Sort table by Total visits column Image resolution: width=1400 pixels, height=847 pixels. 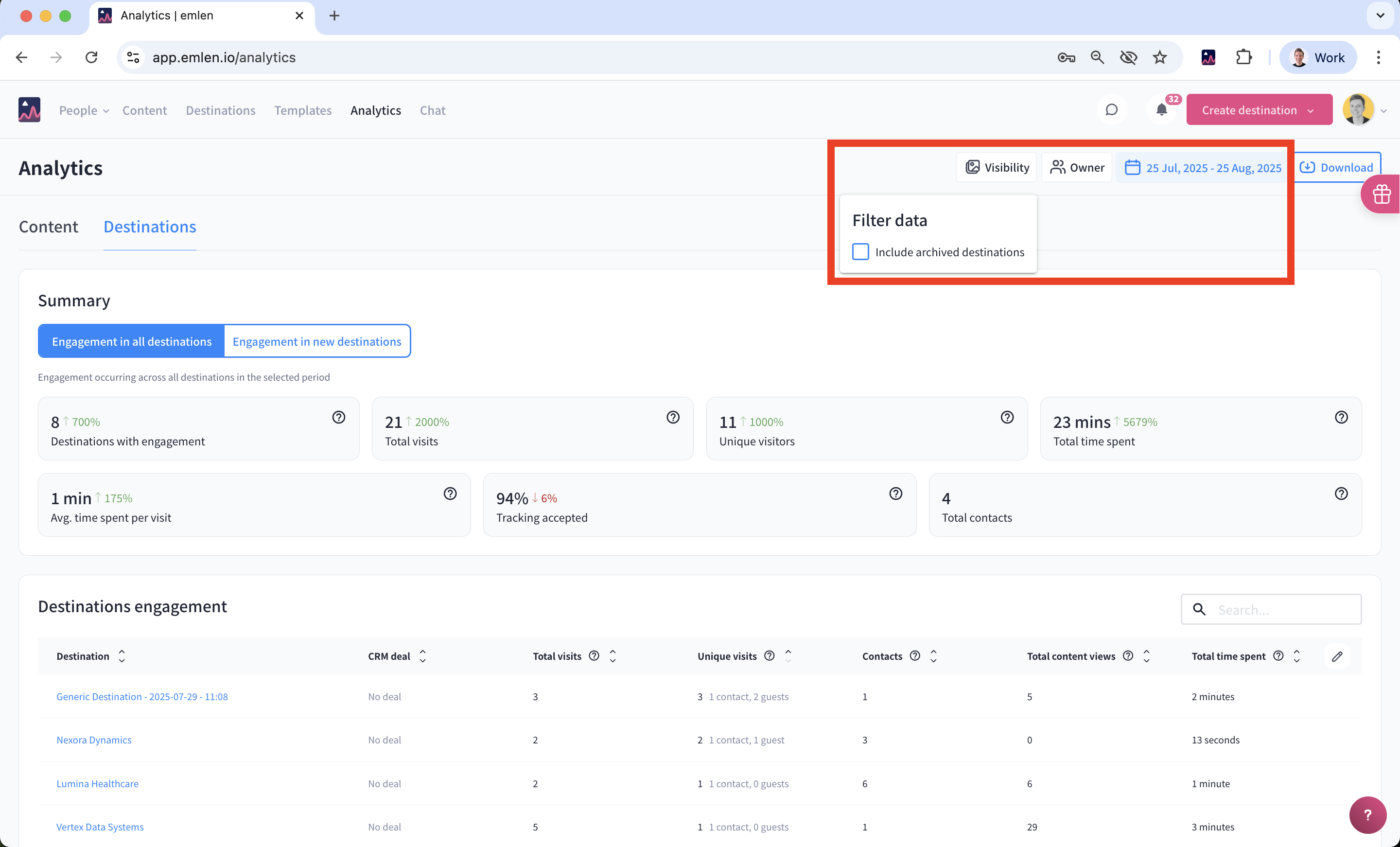pos(612,656)
